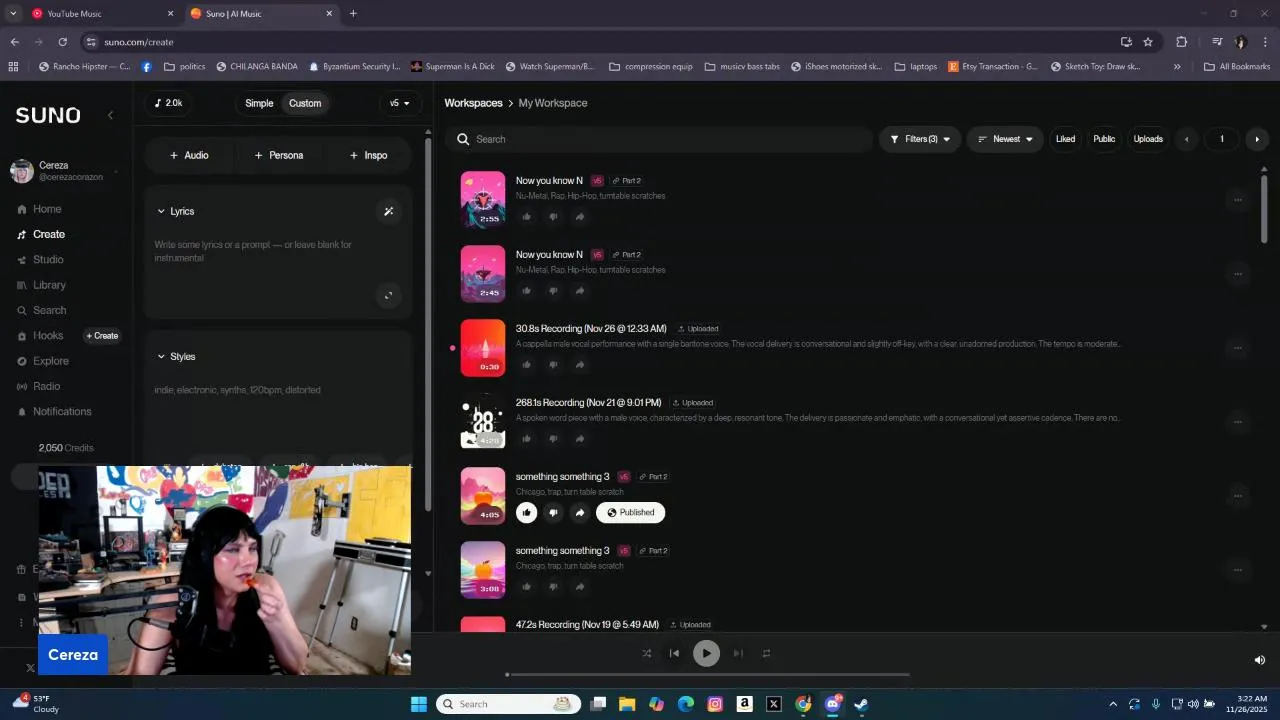1280x720 pixels.
Task: Click the + Persona button
Action: [279, 155]
